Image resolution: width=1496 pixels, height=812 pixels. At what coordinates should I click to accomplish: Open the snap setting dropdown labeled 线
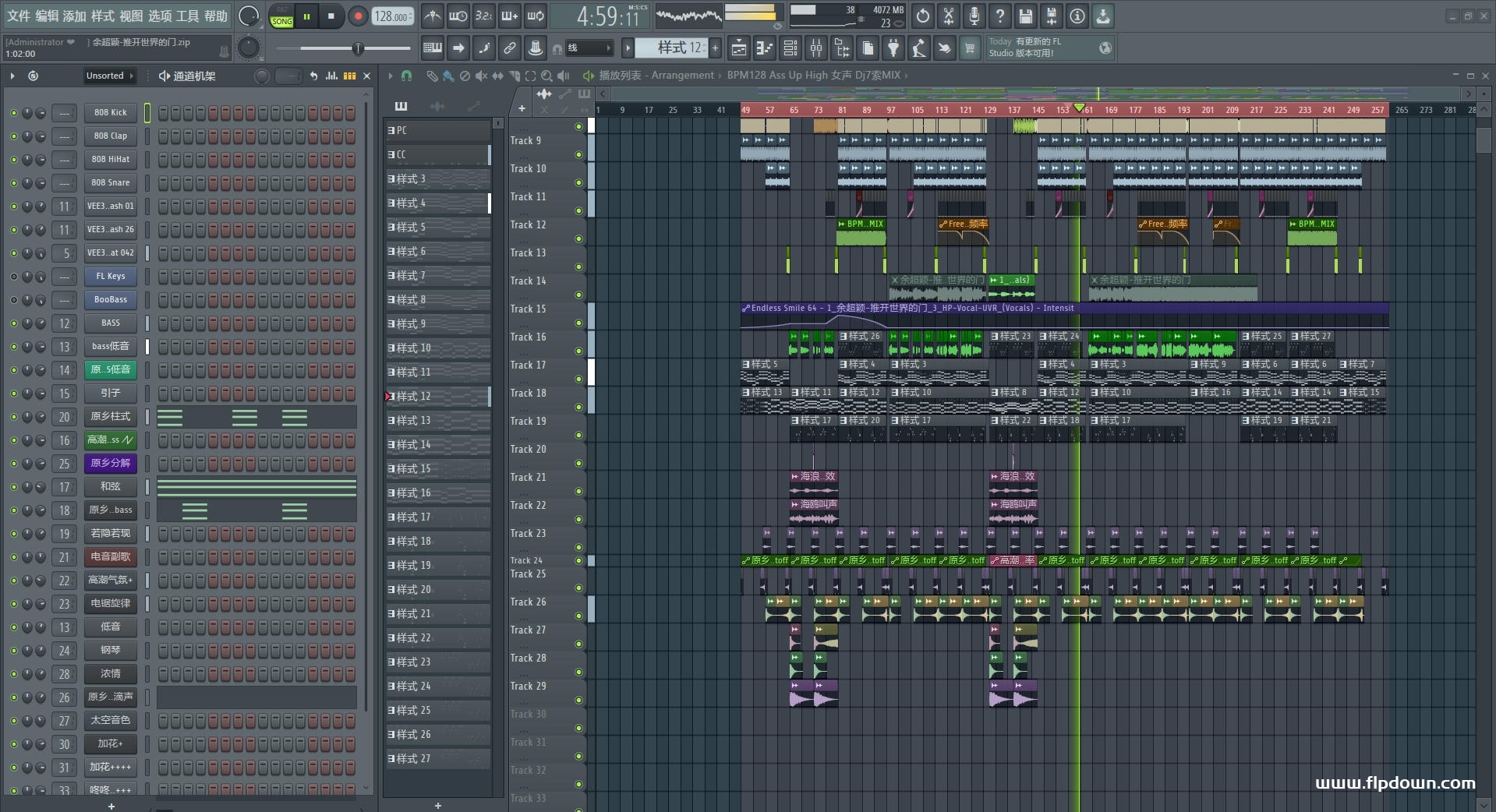(x=589, y=48)
